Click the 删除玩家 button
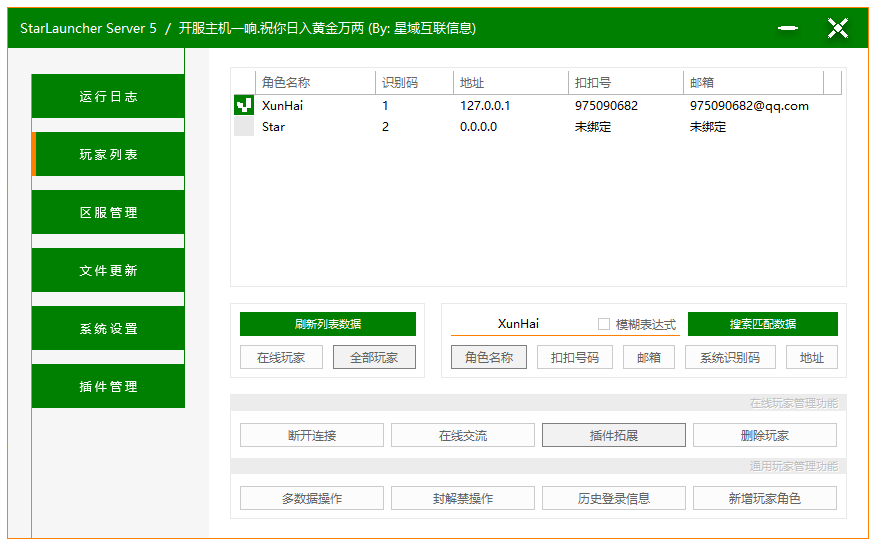878x548 pixels. point(765,435)
